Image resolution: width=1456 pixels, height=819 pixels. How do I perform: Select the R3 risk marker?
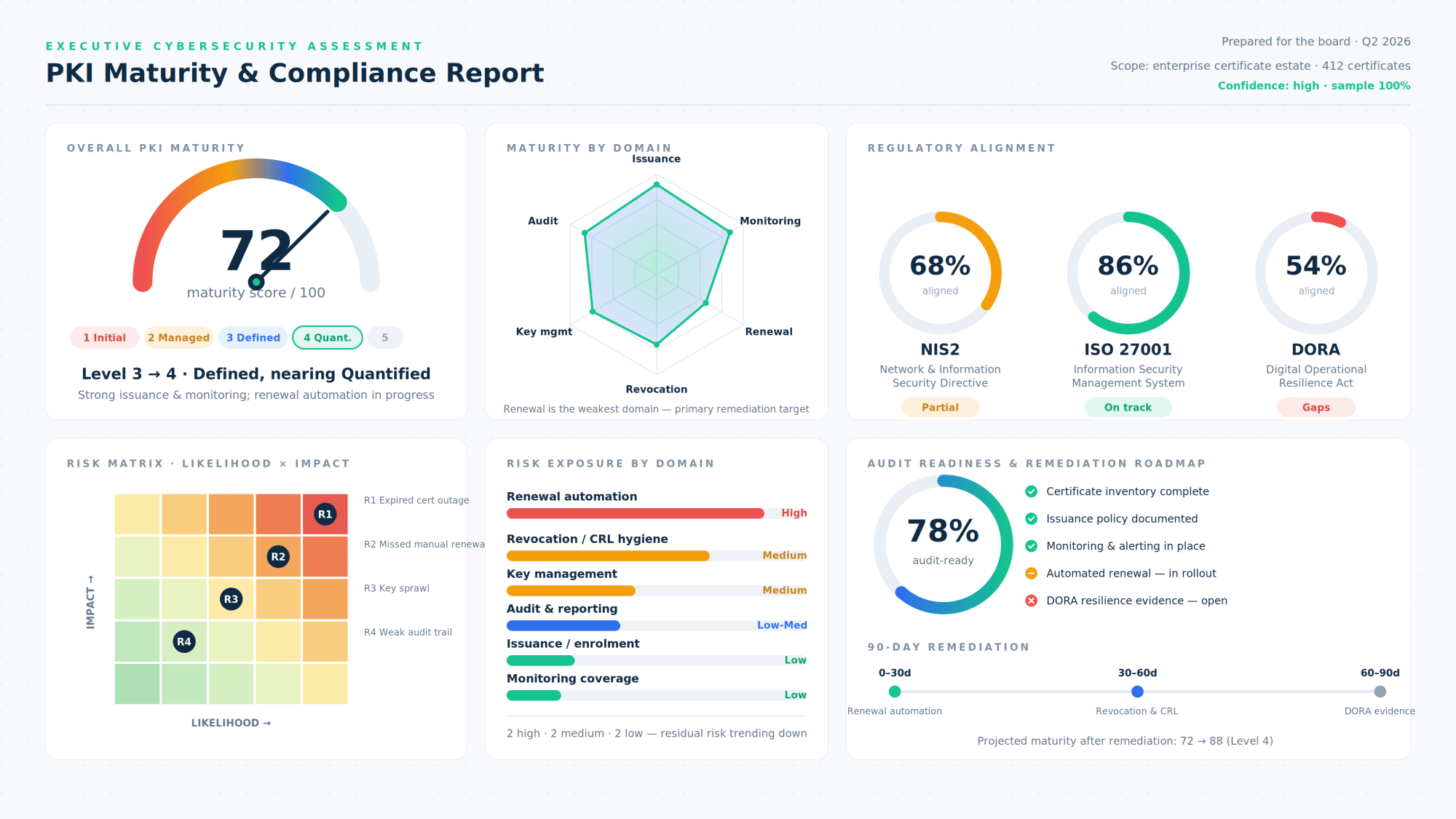tap(231, 599)
